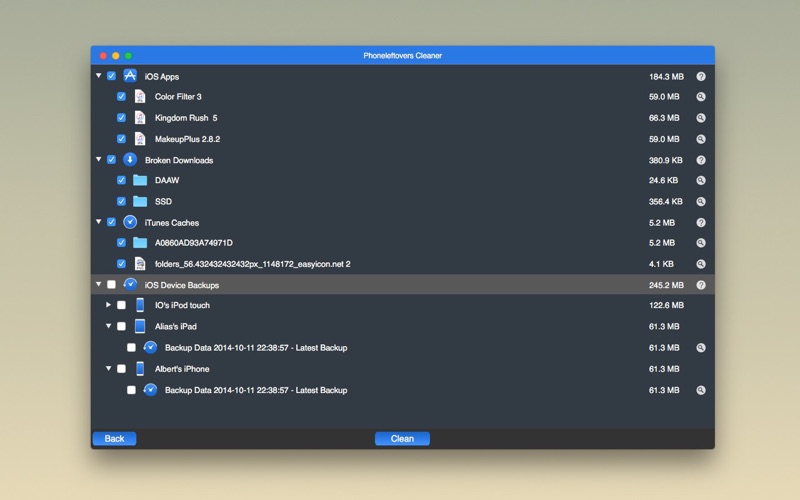Reveal SSD folder with magnifier icon
Viewport: 800px width, 500px height.
pos(701,202)
